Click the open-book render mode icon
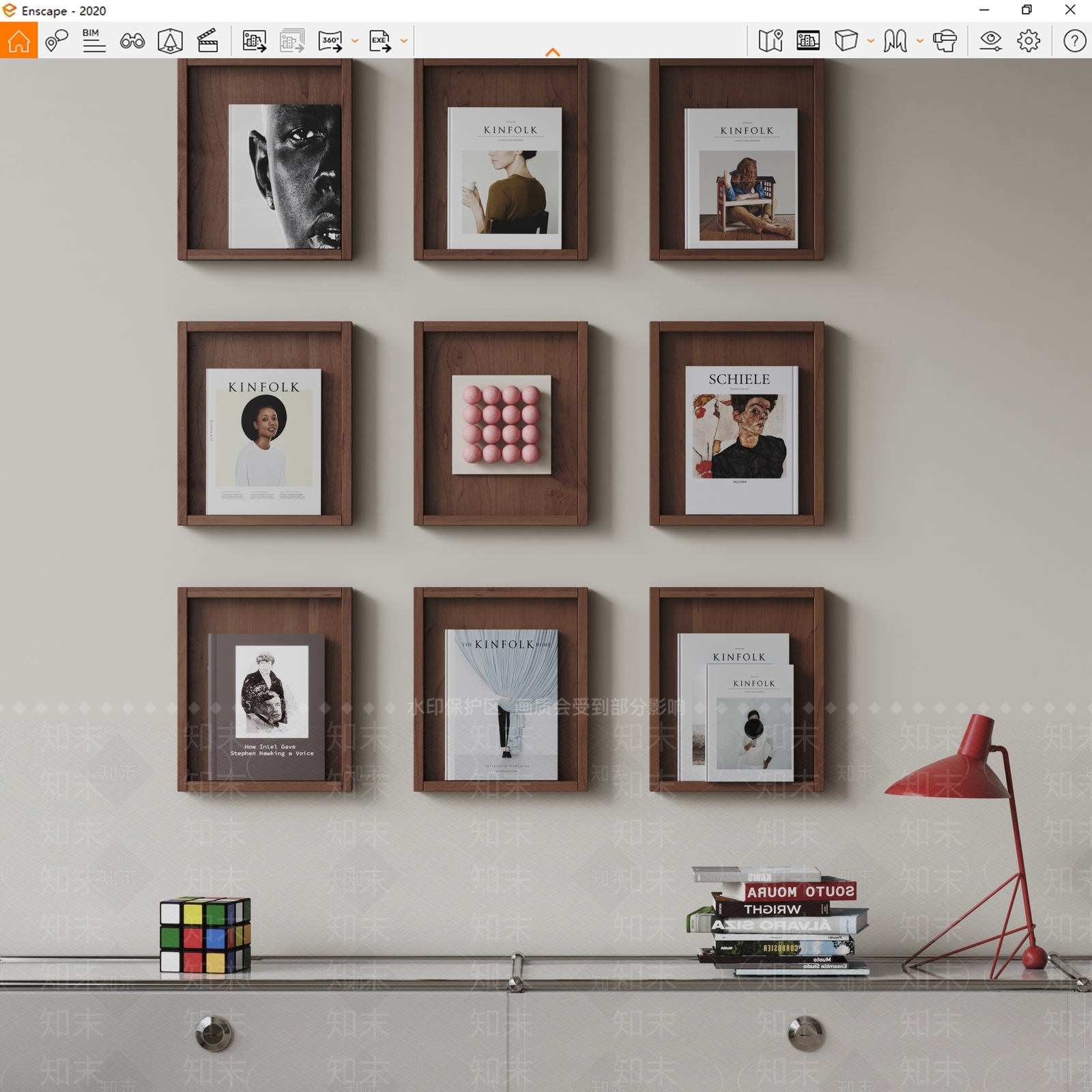The width and height of the screenshot is (1092, 1092). click(x=895, y=41)
